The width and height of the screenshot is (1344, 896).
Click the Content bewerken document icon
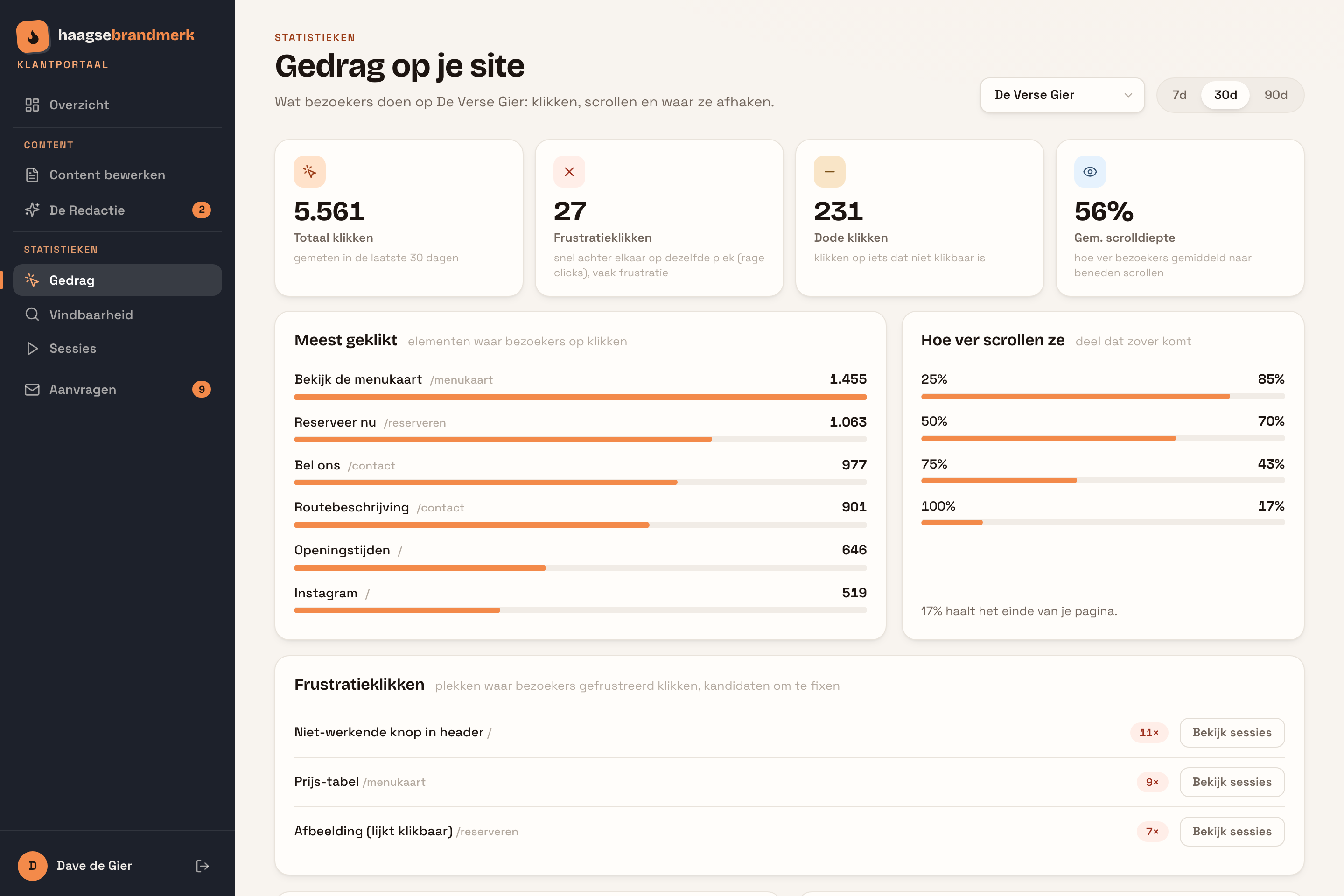pos(32,175)
